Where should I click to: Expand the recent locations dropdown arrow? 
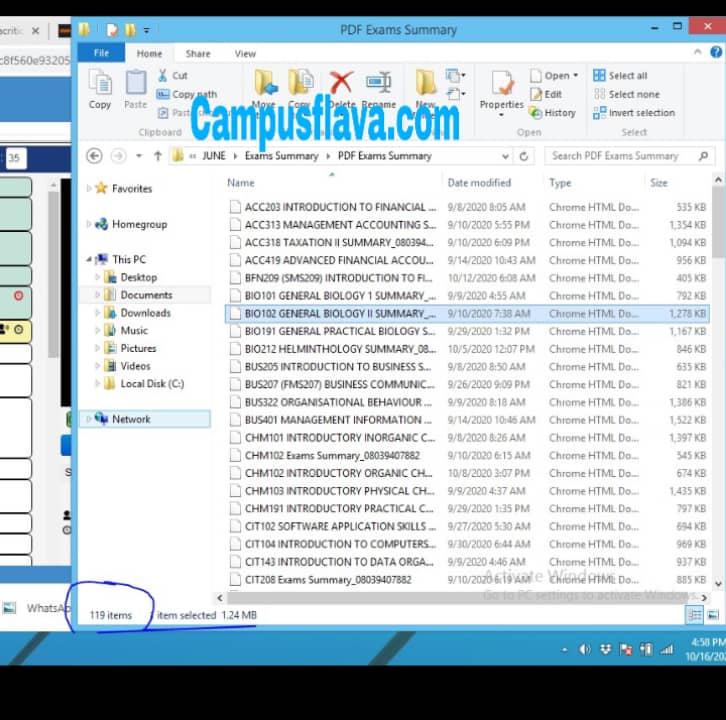coord(138,156)
